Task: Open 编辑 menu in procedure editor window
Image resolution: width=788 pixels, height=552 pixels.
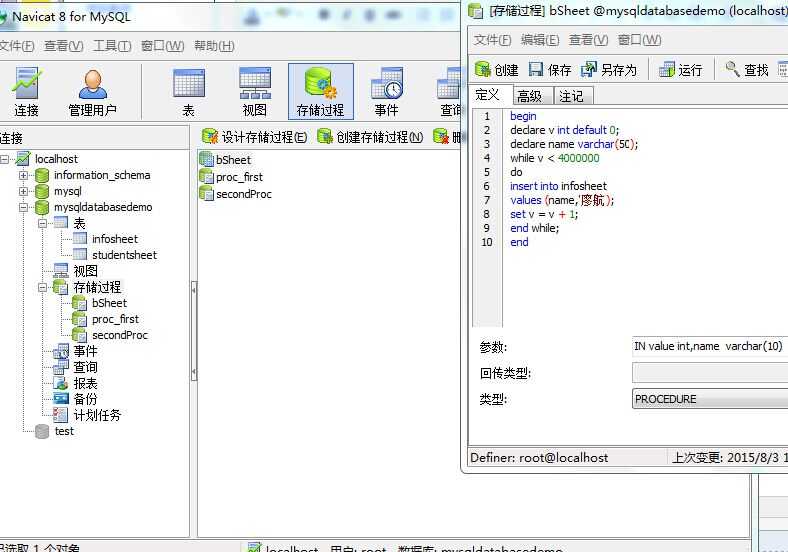Action: (540, 40)
